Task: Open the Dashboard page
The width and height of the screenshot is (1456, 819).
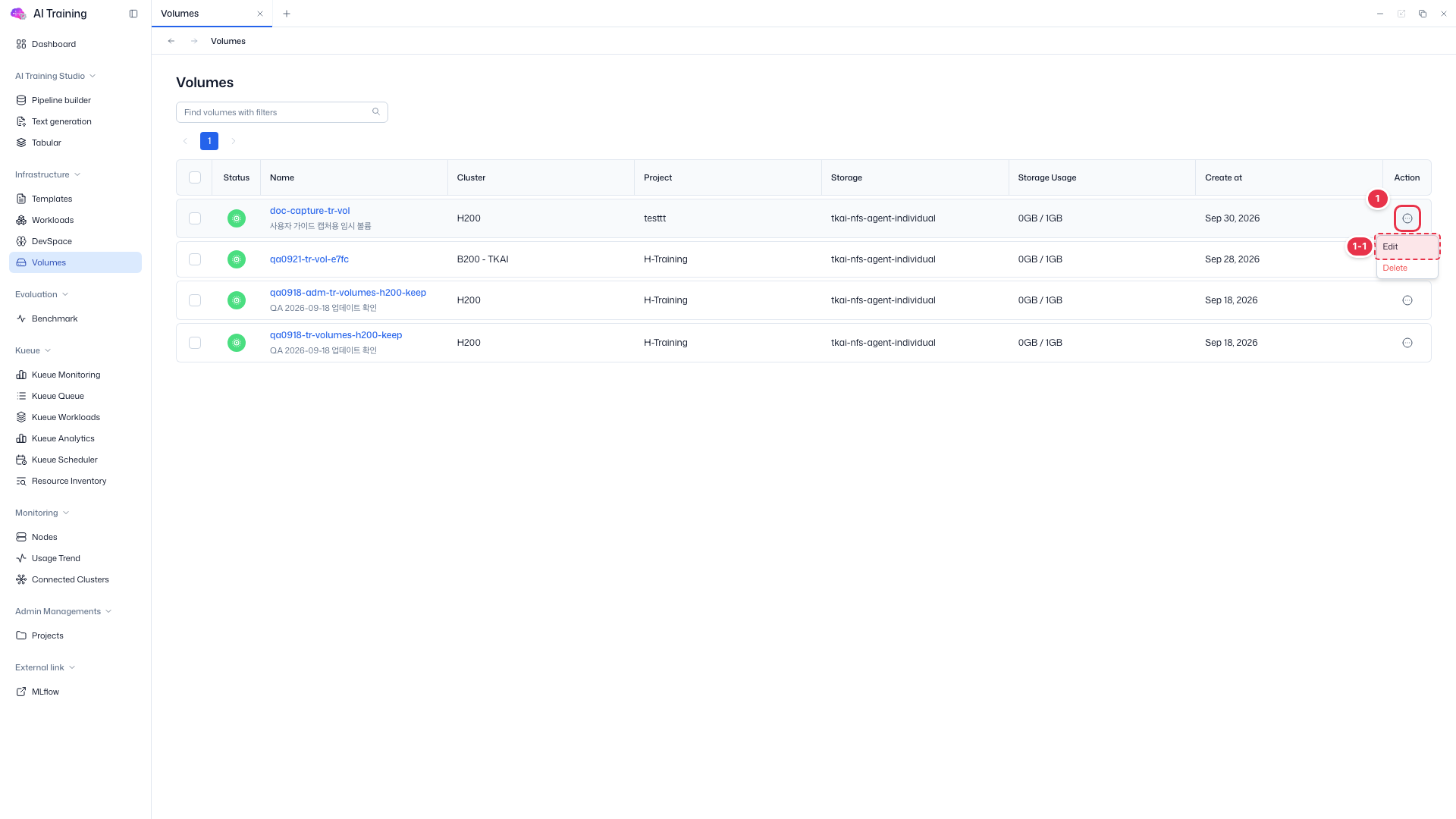Action: [53, 44]
